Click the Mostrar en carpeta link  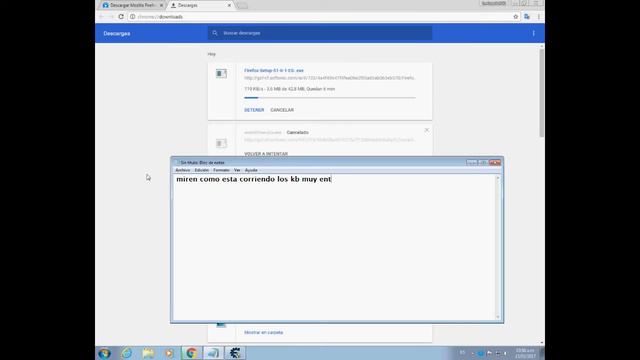264,333
